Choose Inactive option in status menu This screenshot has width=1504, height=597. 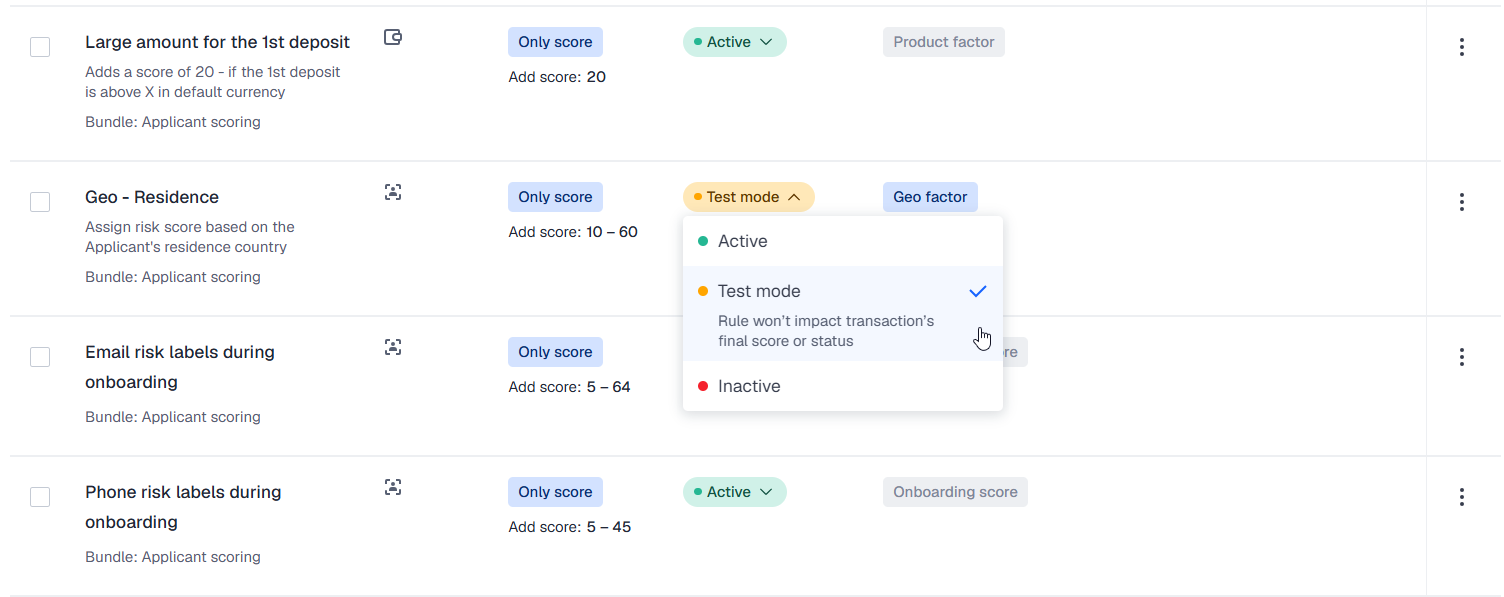[748, 386]
